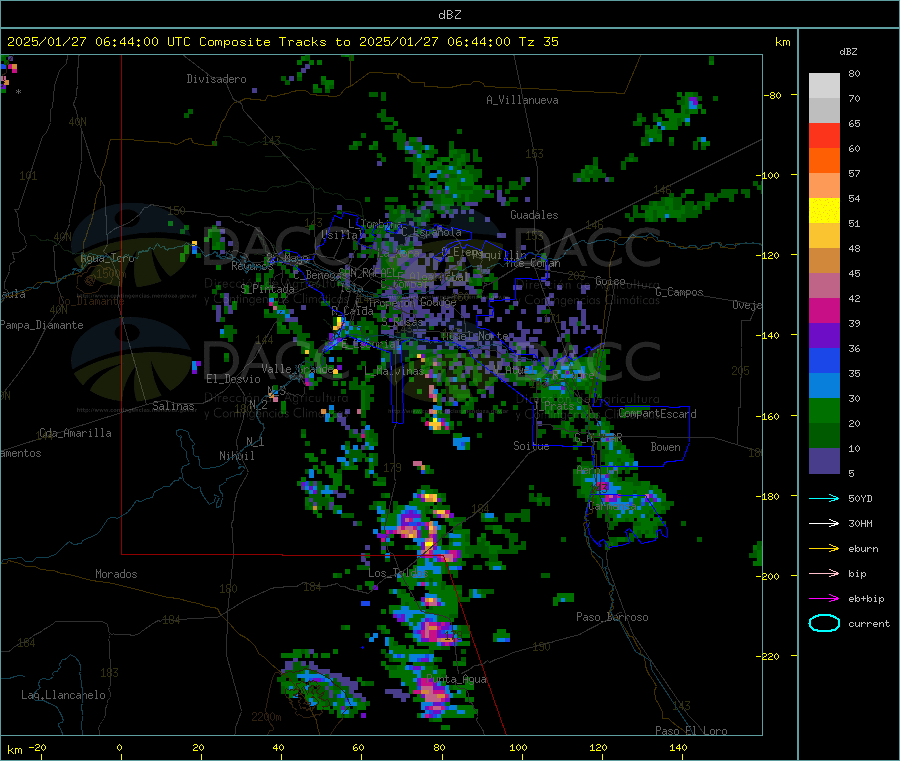The image size is (900, 761).
Task: Click the 'El_Desvio' label on map
Action: (233, 379)
